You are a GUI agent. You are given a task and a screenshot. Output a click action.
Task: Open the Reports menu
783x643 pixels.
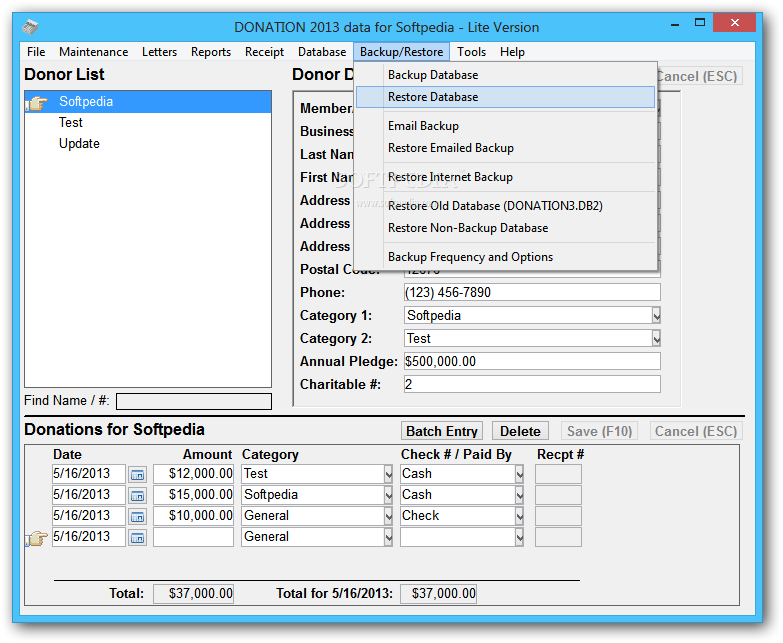(x=211, y=52)
